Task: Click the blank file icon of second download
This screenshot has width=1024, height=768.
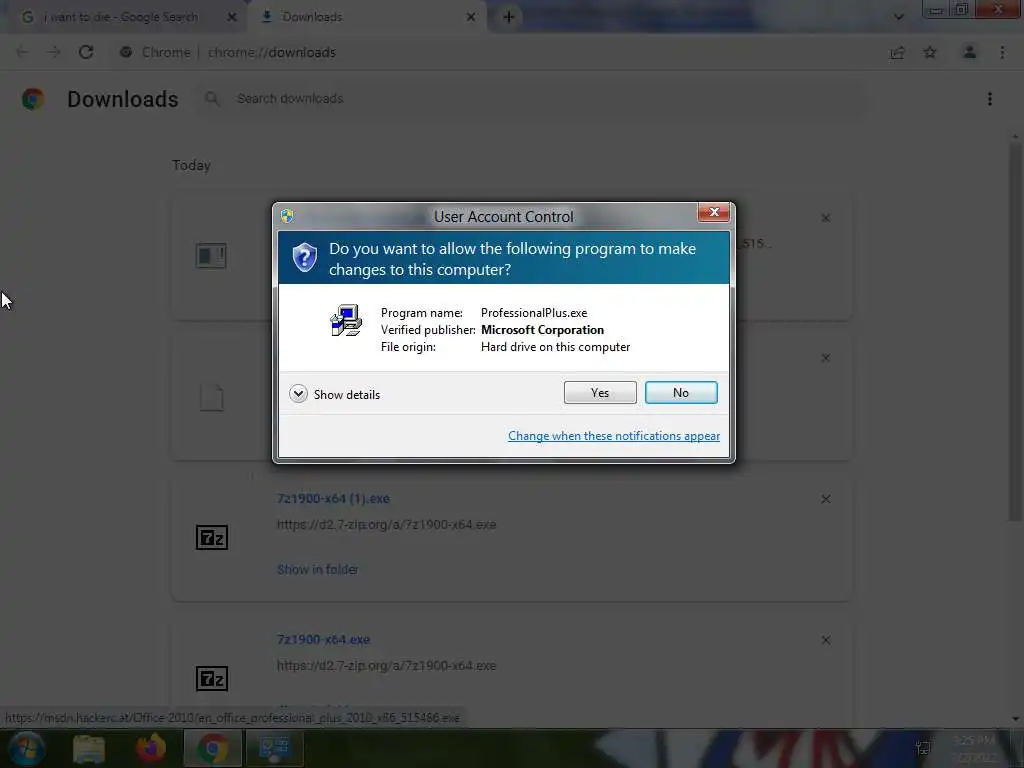Action: (212, 397)
